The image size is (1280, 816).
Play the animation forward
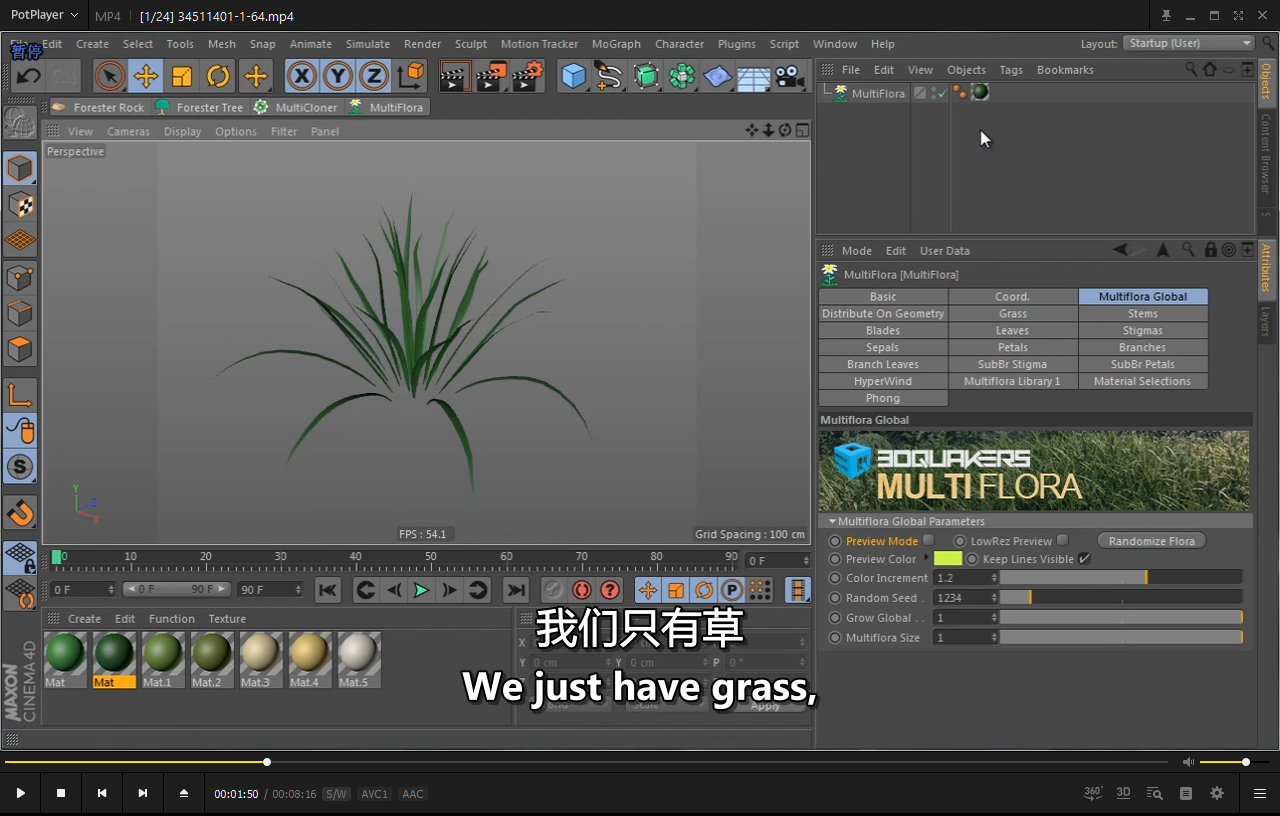click(x=421, y=590)
